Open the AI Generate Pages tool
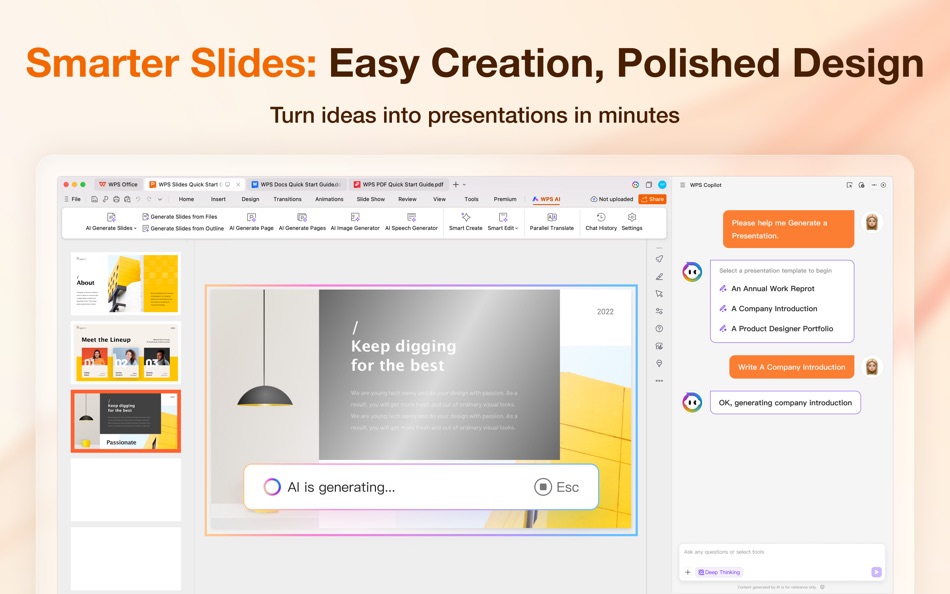The height and width of the screenshot is (594, 950). [x=302, y=222]
